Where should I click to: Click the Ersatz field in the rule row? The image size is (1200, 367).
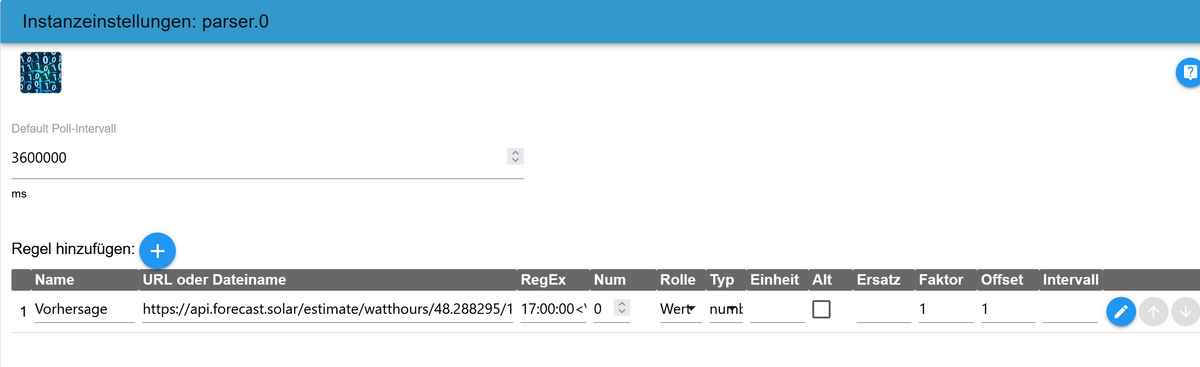(883, 311)
